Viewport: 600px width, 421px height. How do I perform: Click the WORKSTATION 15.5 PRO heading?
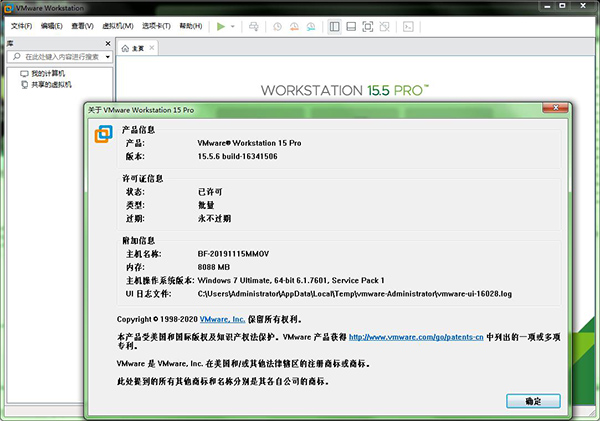click(x=345, y=91)
